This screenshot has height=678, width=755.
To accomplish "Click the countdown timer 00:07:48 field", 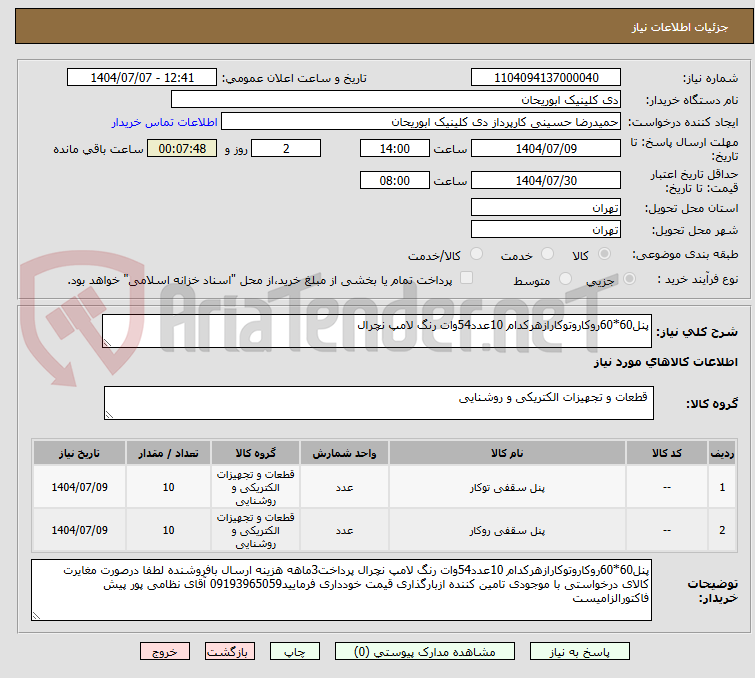I will pyautogui.click(x=182, y=148).
